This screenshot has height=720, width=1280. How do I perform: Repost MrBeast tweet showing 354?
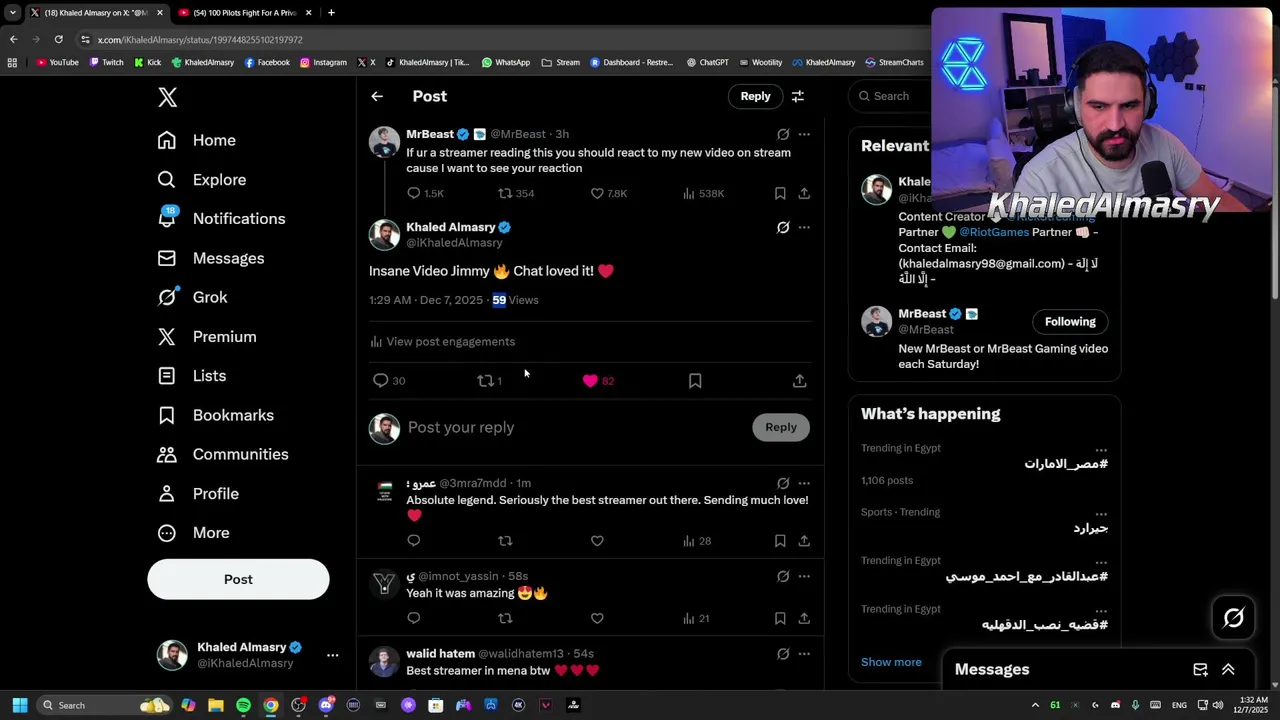(516, 193)
